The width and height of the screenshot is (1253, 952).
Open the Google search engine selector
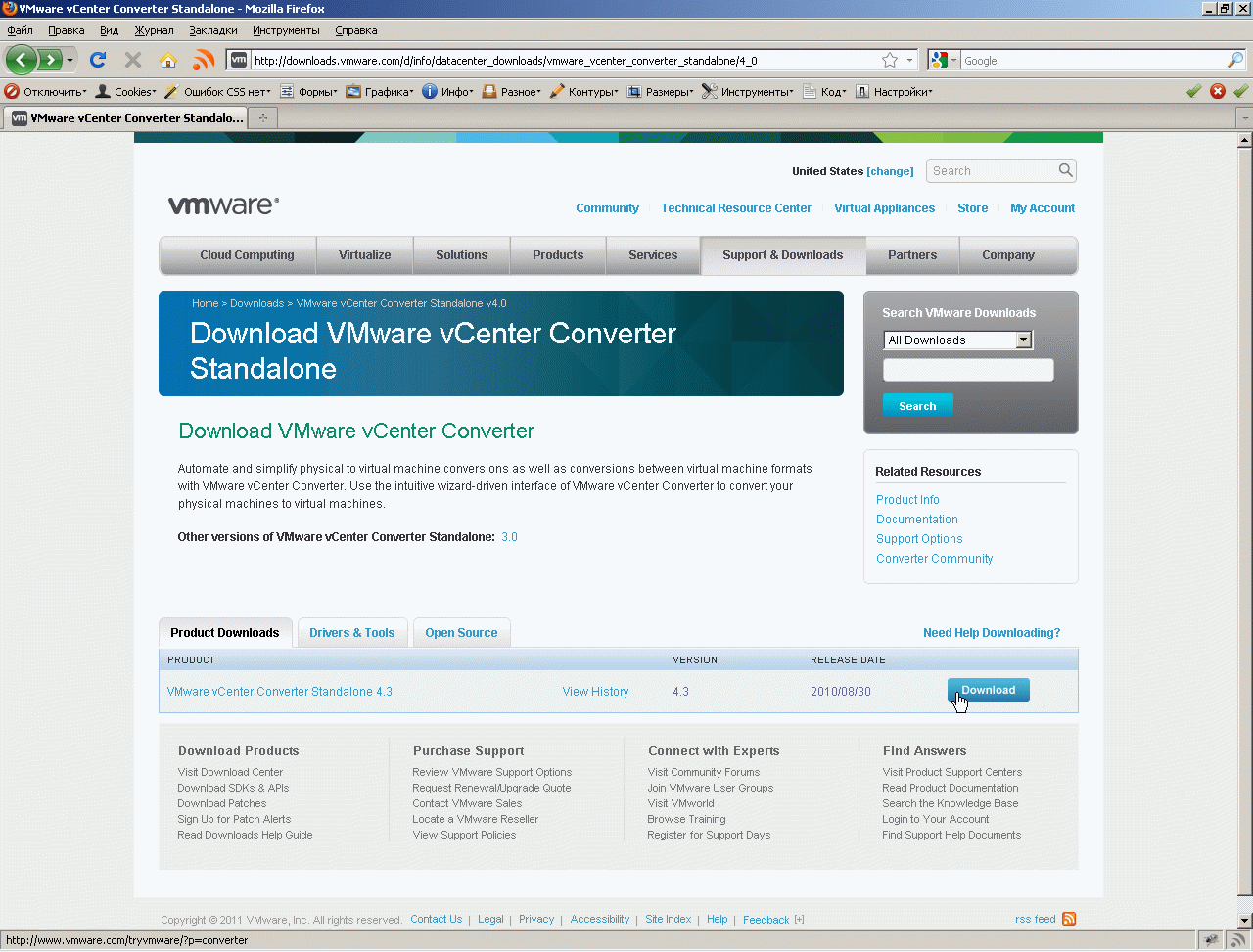tap(943, 61)
